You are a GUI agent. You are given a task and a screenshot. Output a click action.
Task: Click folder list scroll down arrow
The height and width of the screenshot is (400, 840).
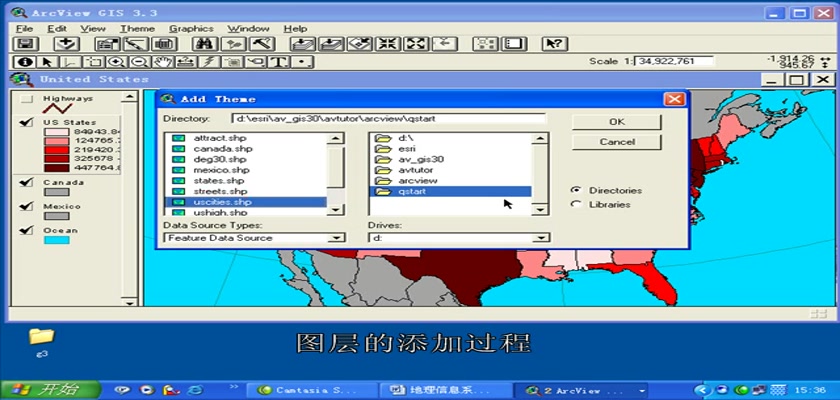pos(540,210)
